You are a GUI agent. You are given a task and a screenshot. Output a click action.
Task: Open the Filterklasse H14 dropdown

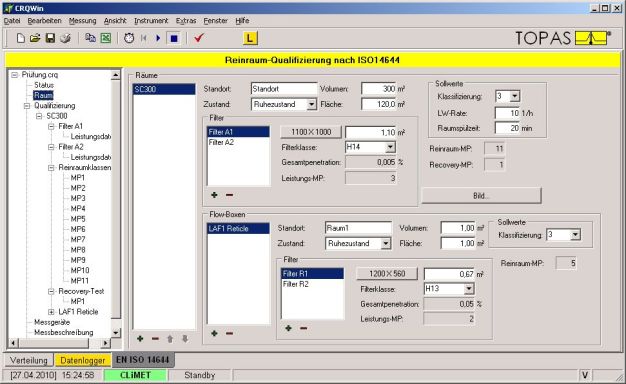[390, 147]
